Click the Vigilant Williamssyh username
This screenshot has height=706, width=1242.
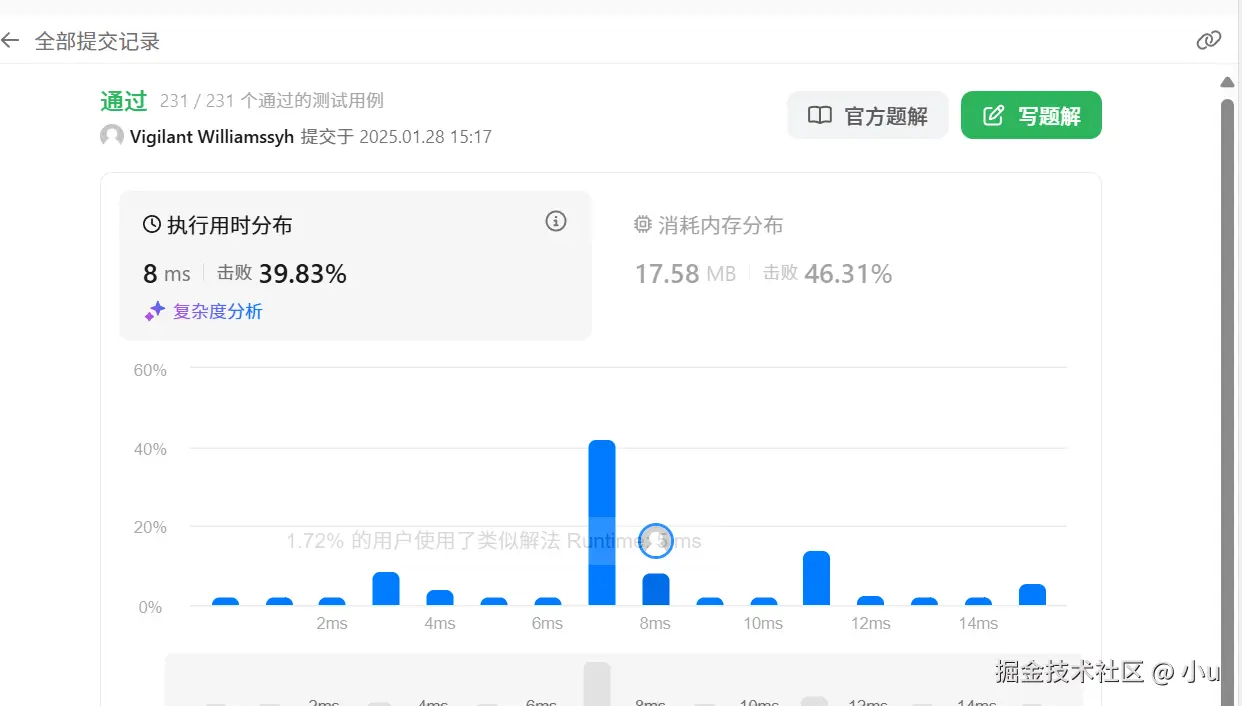[212, 136]
